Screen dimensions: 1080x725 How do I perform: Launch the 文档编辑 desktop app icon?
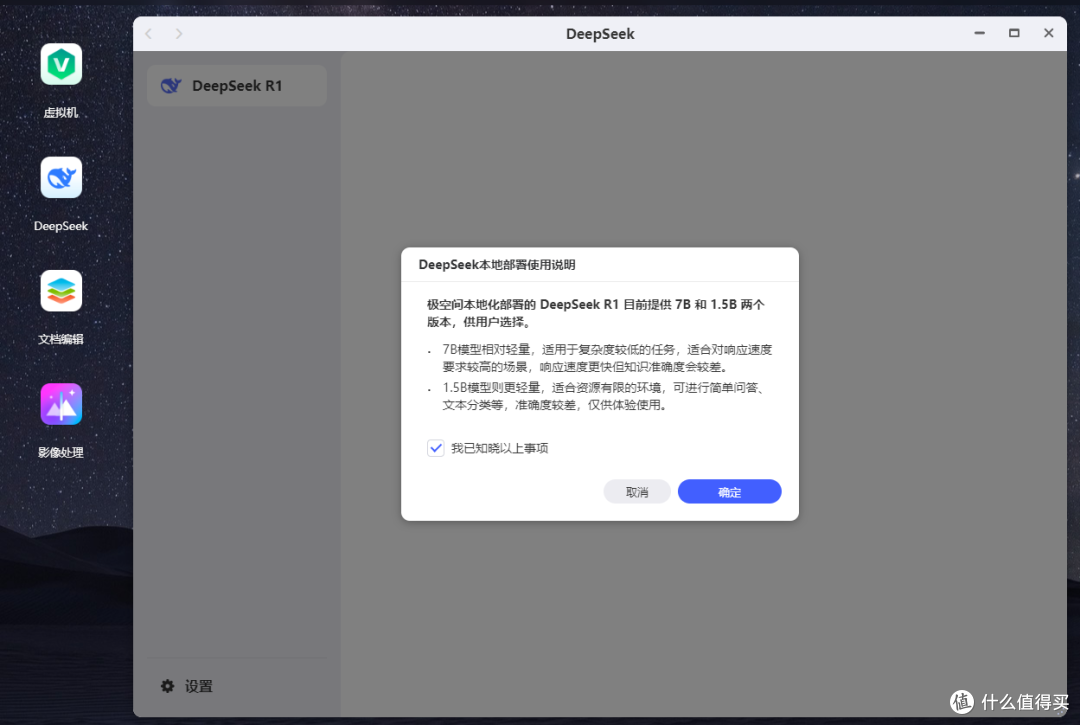point(61,291)
